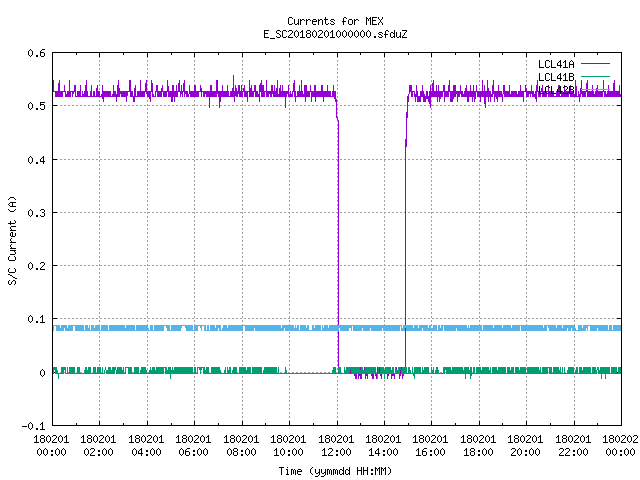Click the x-axis tick 180201 04:00

pos(146,445)
